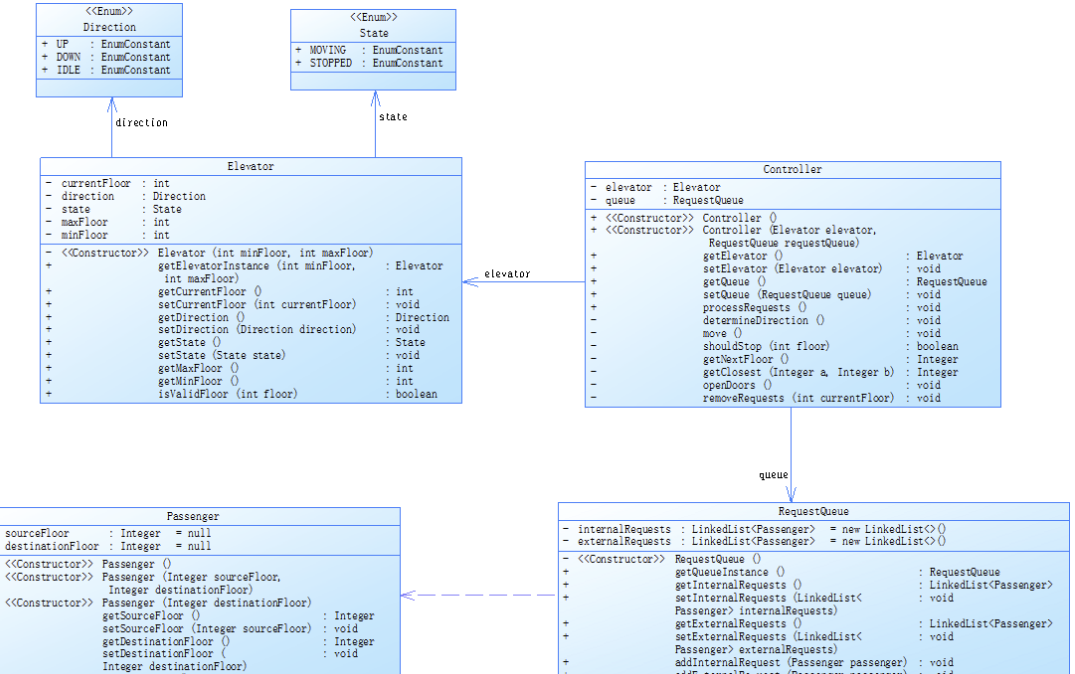Click the 'currentFloor : int' attribute
This screenshot has width=1075, height=674.
pos(108,183)
